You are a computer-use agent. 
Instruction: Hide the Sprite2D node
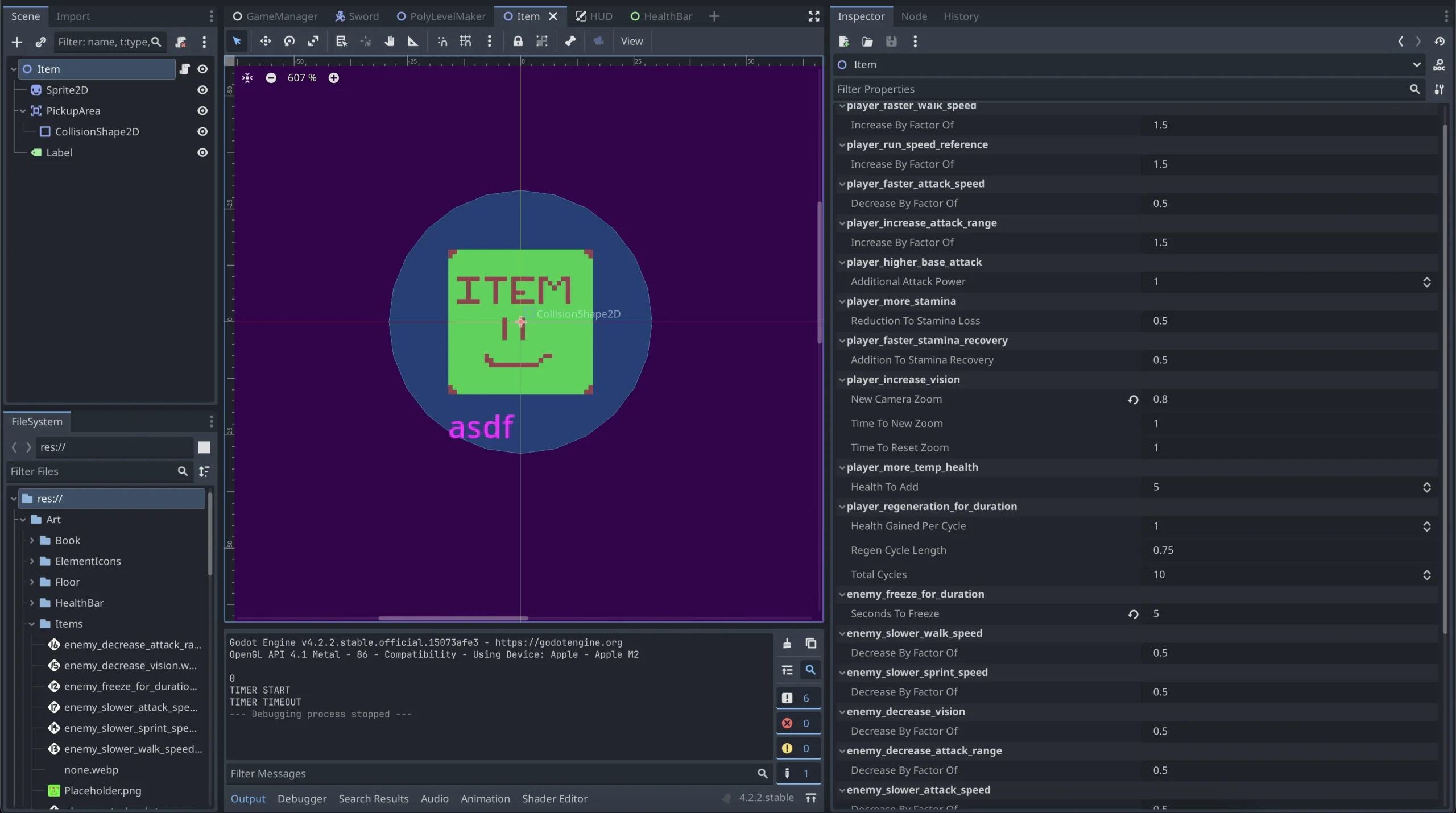tap(202, 90)
